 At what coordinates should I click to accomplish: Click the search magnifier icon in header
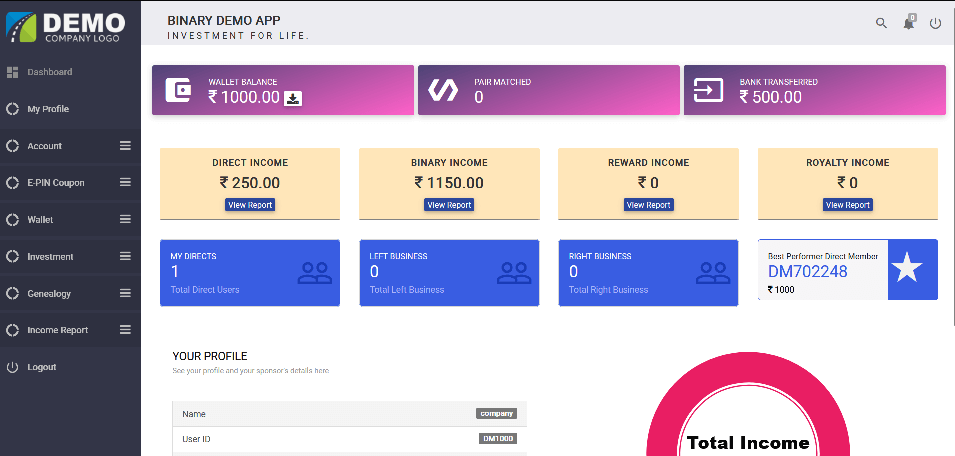[881, 23]
